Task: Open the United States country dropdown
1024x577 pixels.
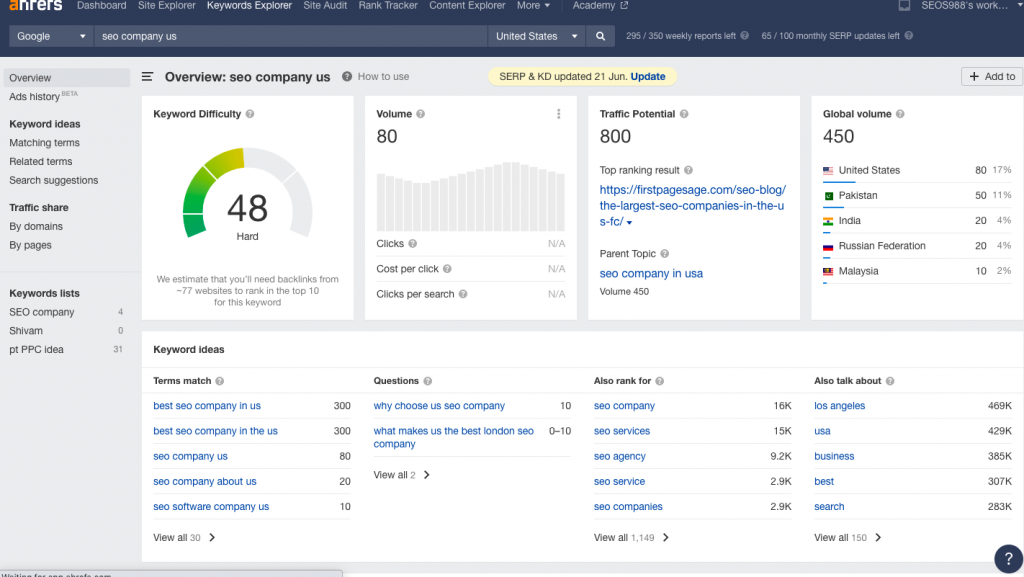Action: coord(536,34)
